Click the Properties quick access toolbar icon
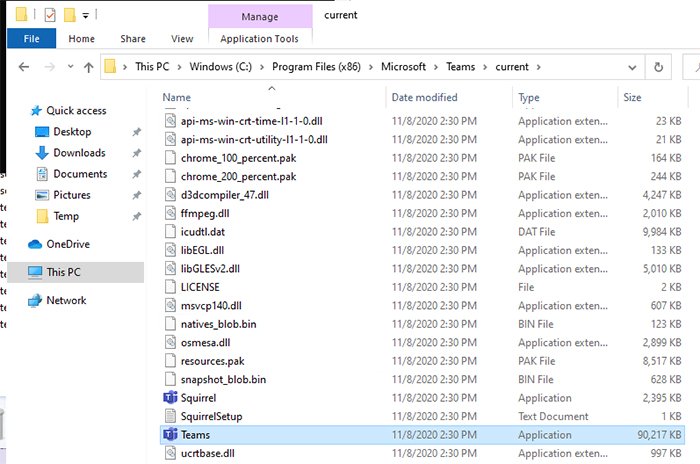The width and height of the screenshot is (700, 464). pos(49,15)
